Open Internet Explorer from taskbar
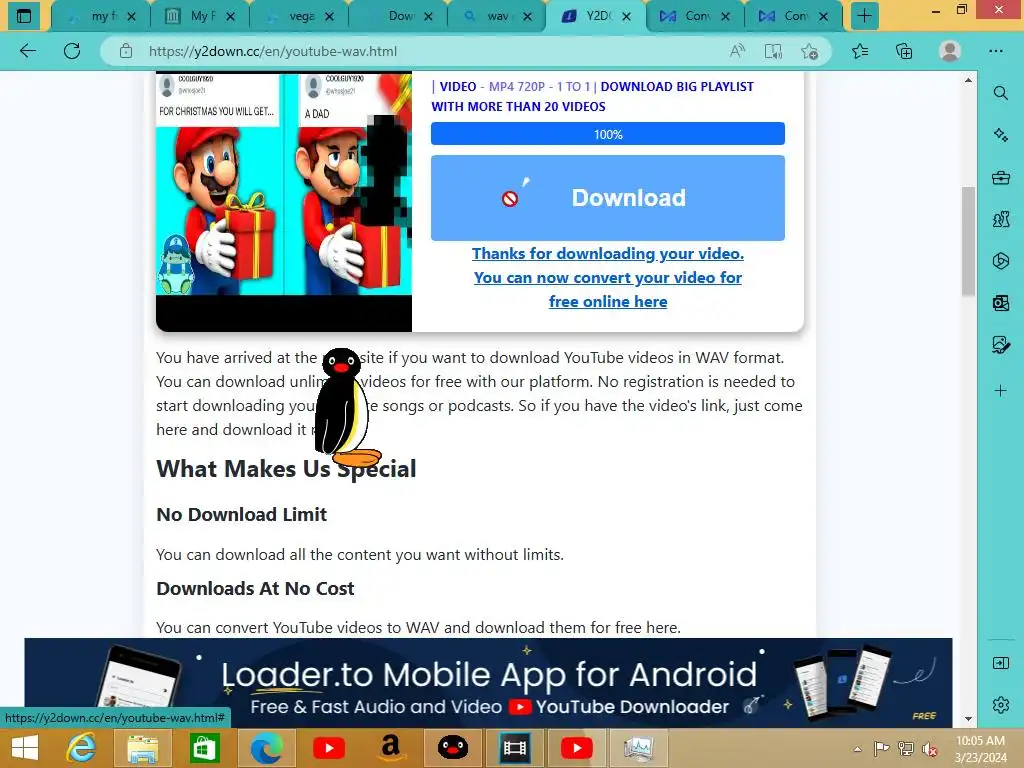 tap(81, 748)
